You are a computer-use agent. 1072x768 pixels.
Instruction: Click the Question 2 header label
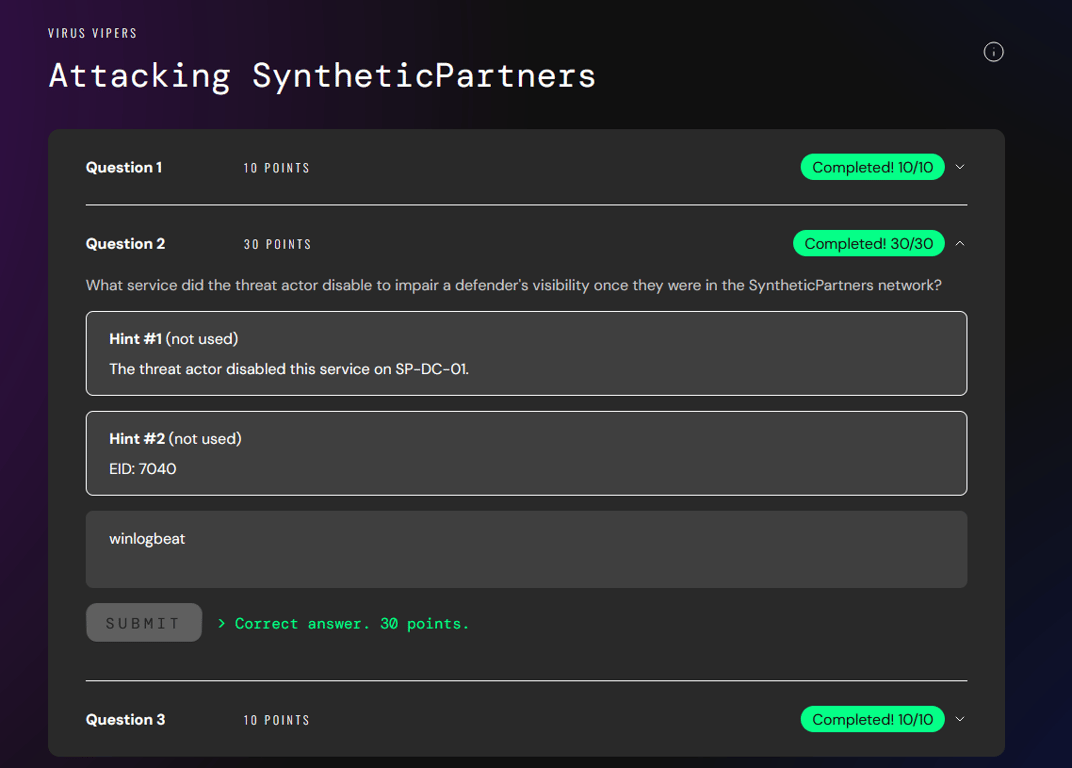[126, 244]
